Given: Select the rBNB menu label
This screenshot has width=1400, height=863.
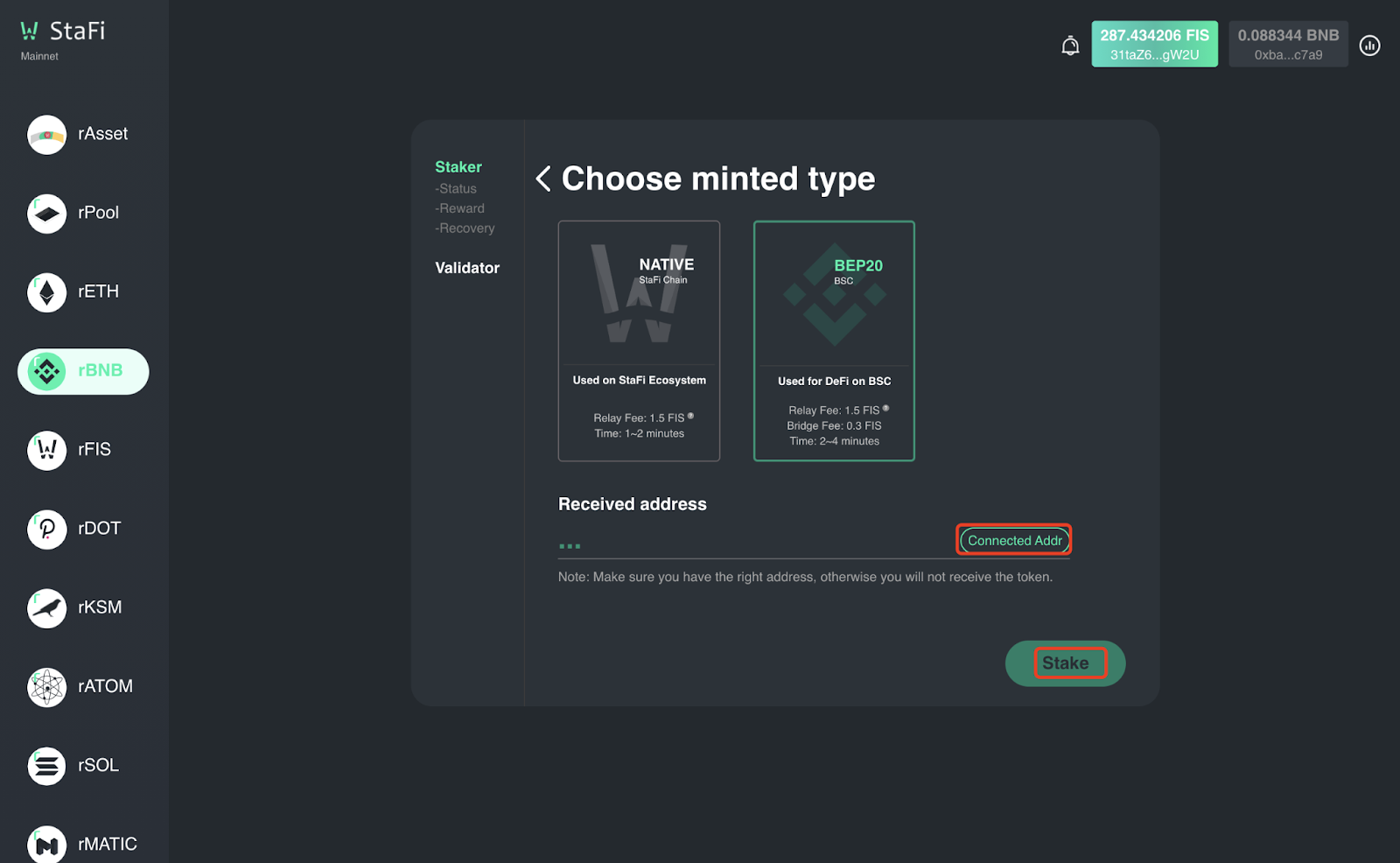Looking at the screenshot, I should click(101, 370).
